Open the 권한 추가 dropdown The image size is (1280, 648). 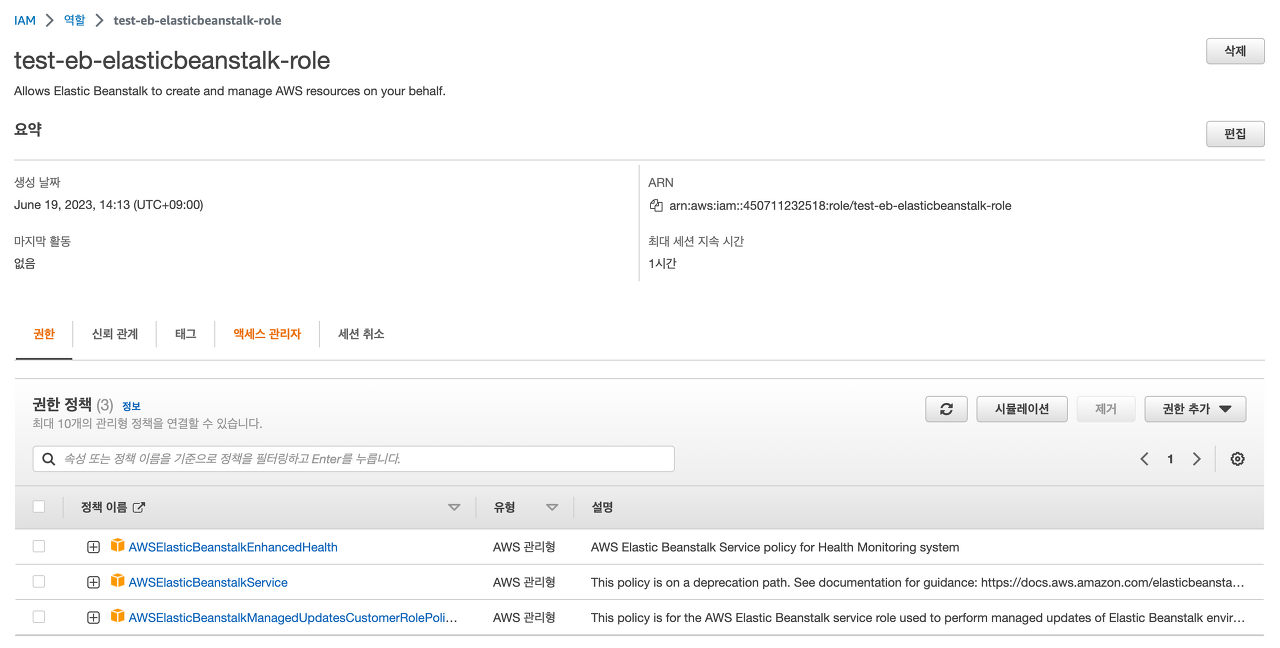pyautogui.click(x=1195, y=409)
